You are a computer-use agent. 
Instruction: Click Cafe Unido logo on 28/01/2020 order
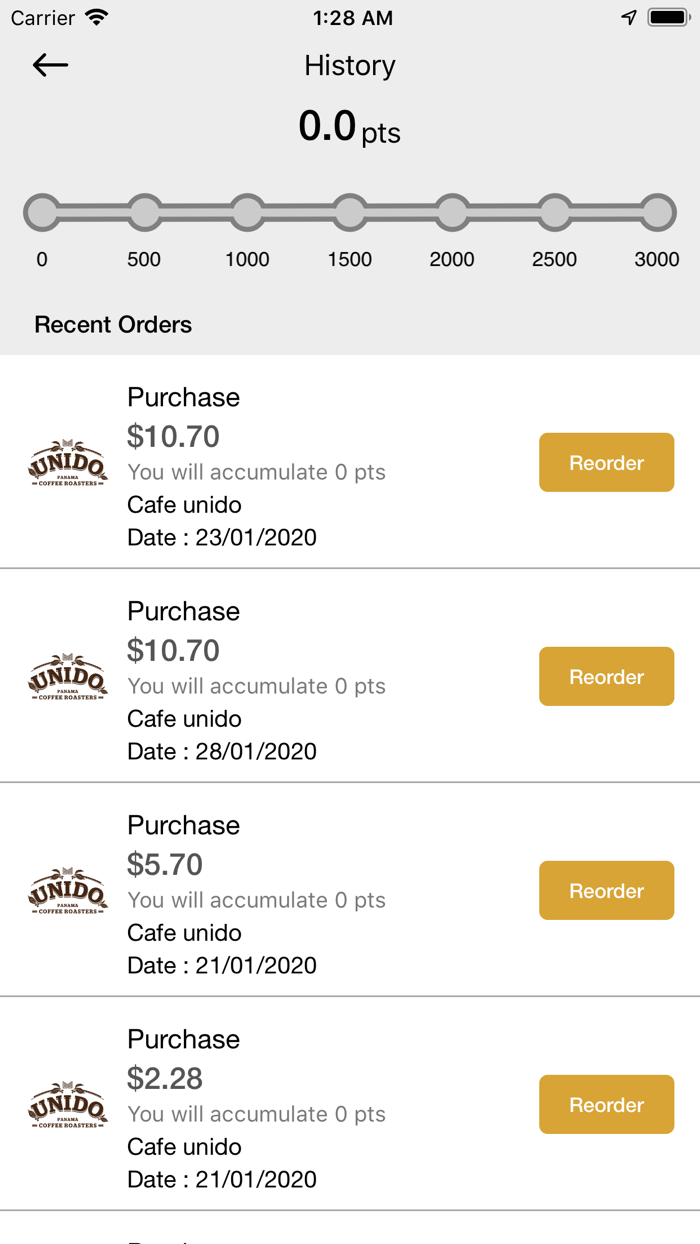coord(67,677)
